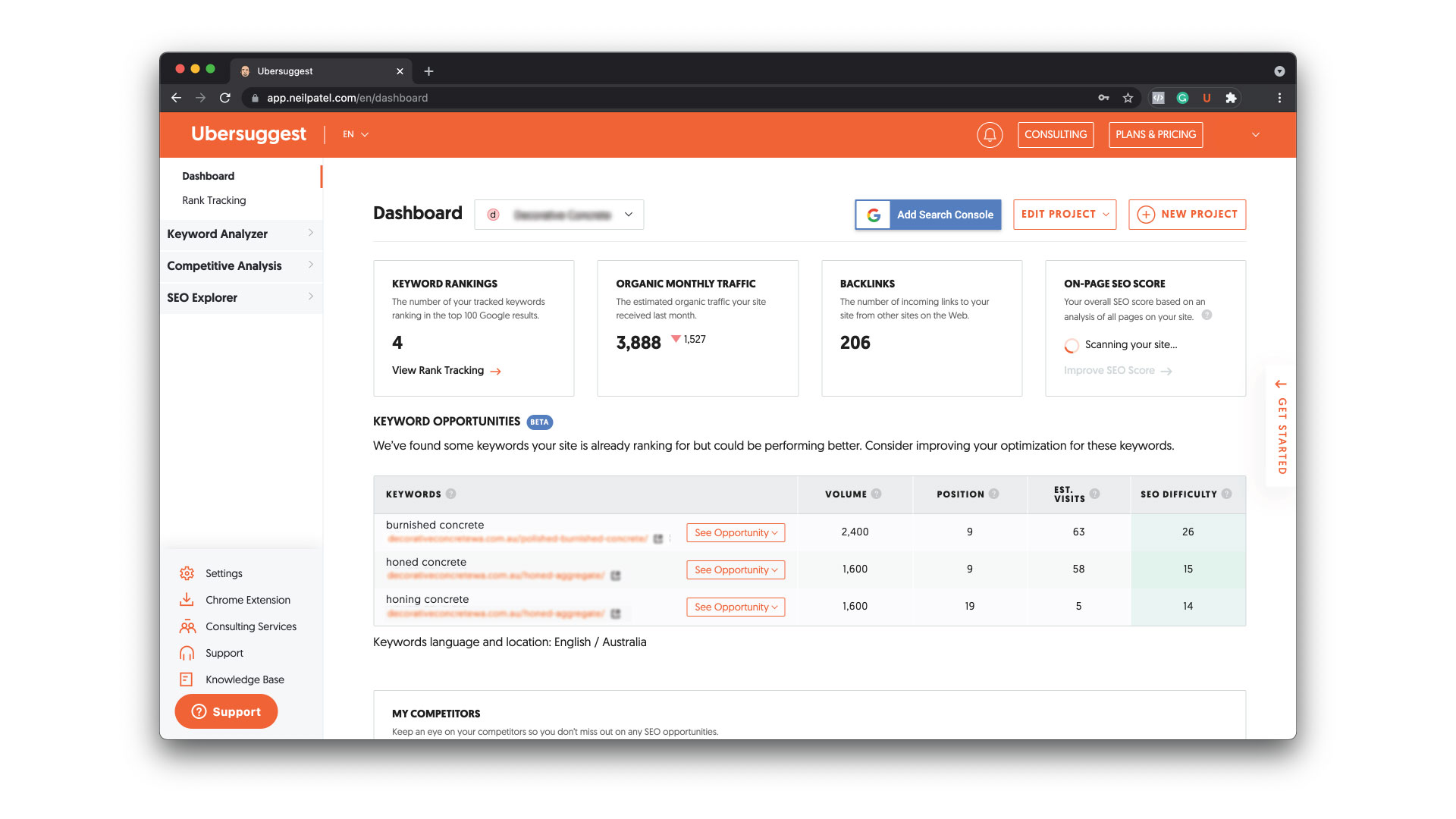Open Settings from the sidebar
This screenshot has width=1456, height=819.
[x=224, y=573]
